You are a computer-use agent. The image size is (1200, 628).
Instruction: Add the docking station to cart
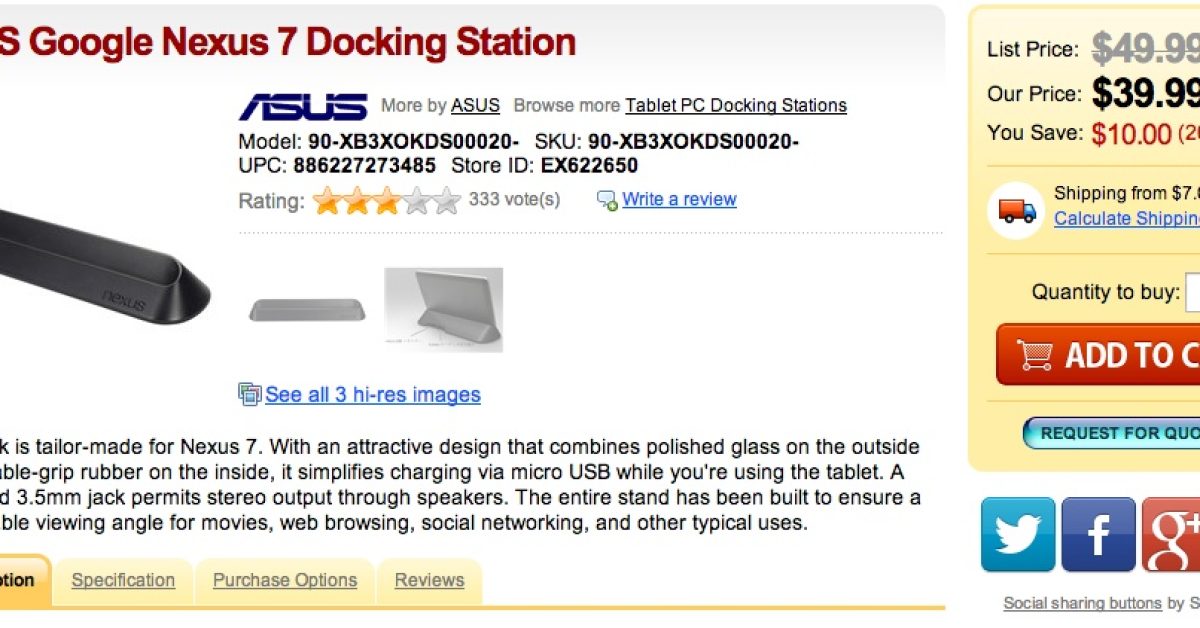pos(1100,355)
